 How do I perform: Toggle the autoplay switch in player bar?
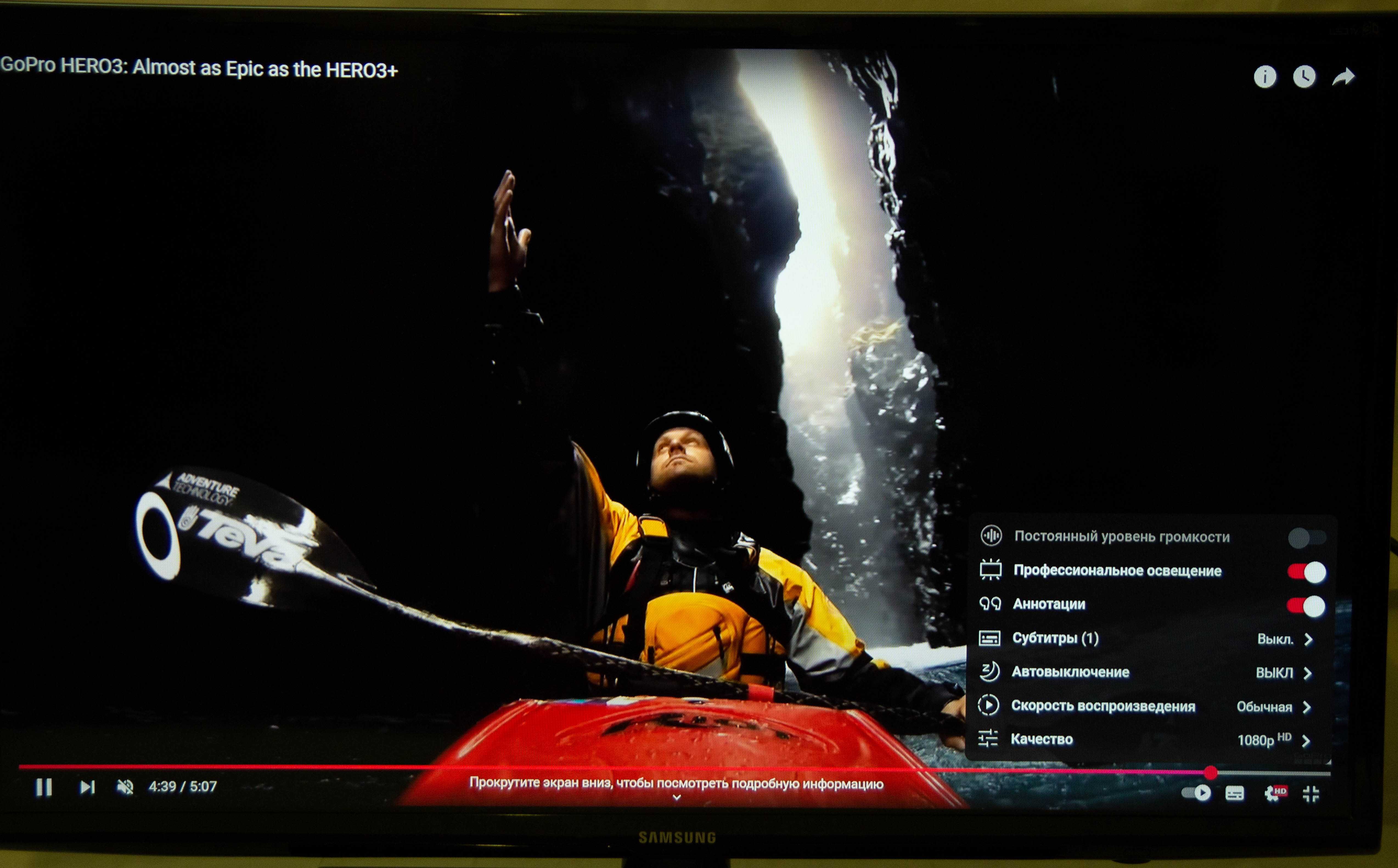pos(1196,793)
